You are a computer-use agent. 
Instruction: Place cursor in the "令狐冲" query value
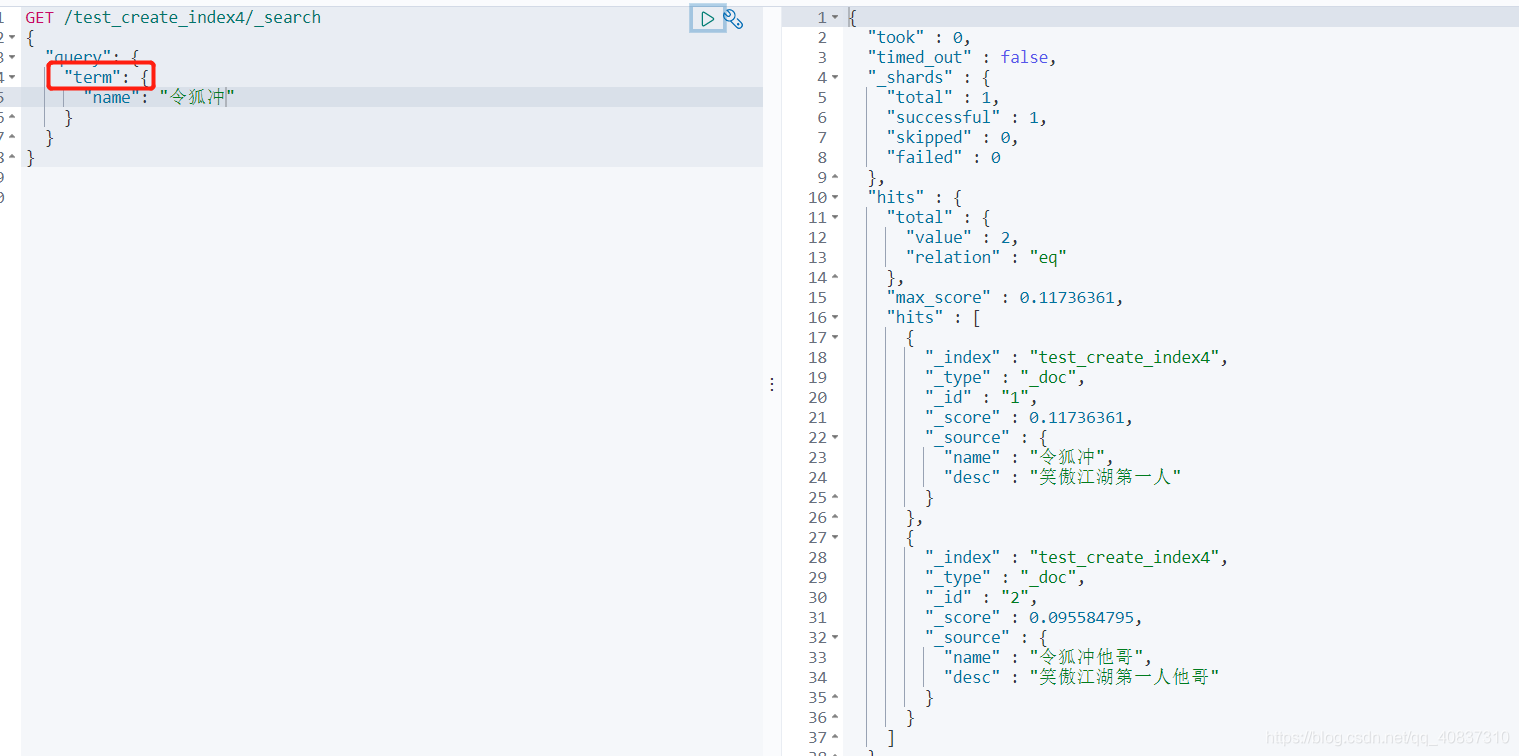point(197,97)
